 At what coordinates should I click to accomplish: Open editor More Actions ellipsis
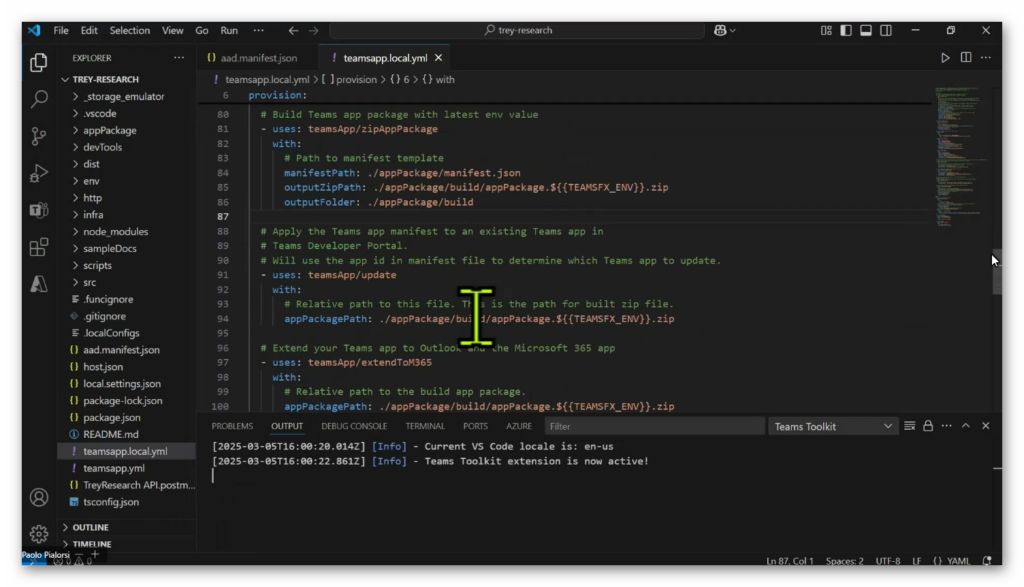click(x=985, y=57)
